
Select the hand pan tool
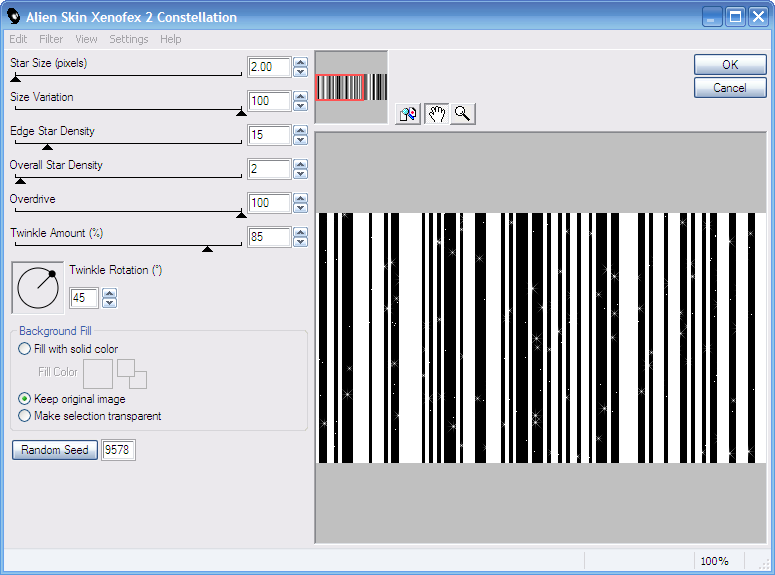pyautogui.click(x=436, y=114)
